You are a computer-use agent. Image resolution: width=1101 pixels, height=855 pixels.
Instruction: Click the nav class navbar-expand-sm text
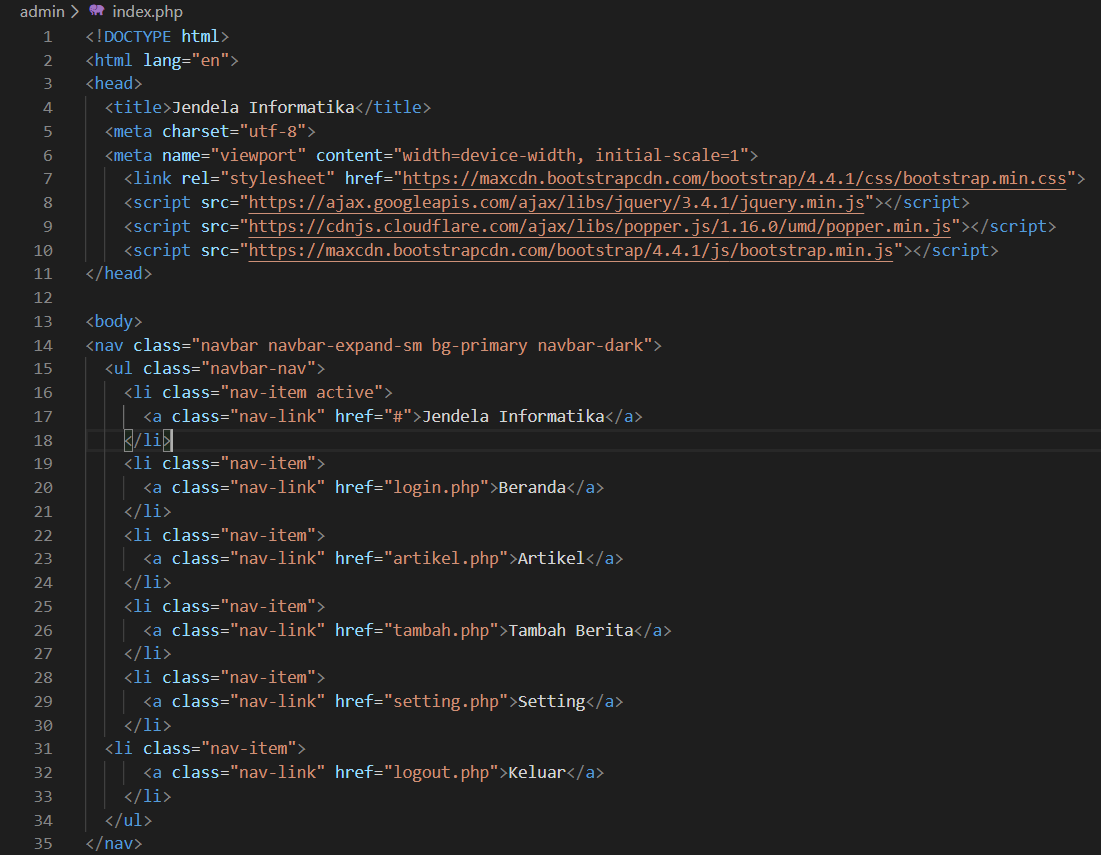coord(345,345)
